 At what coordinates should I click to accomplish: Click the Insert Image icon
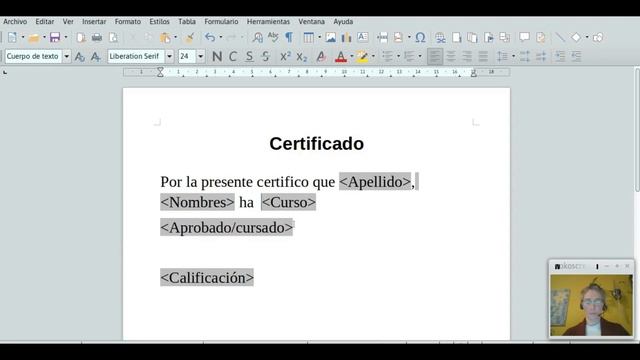click(x=331, y=38)
